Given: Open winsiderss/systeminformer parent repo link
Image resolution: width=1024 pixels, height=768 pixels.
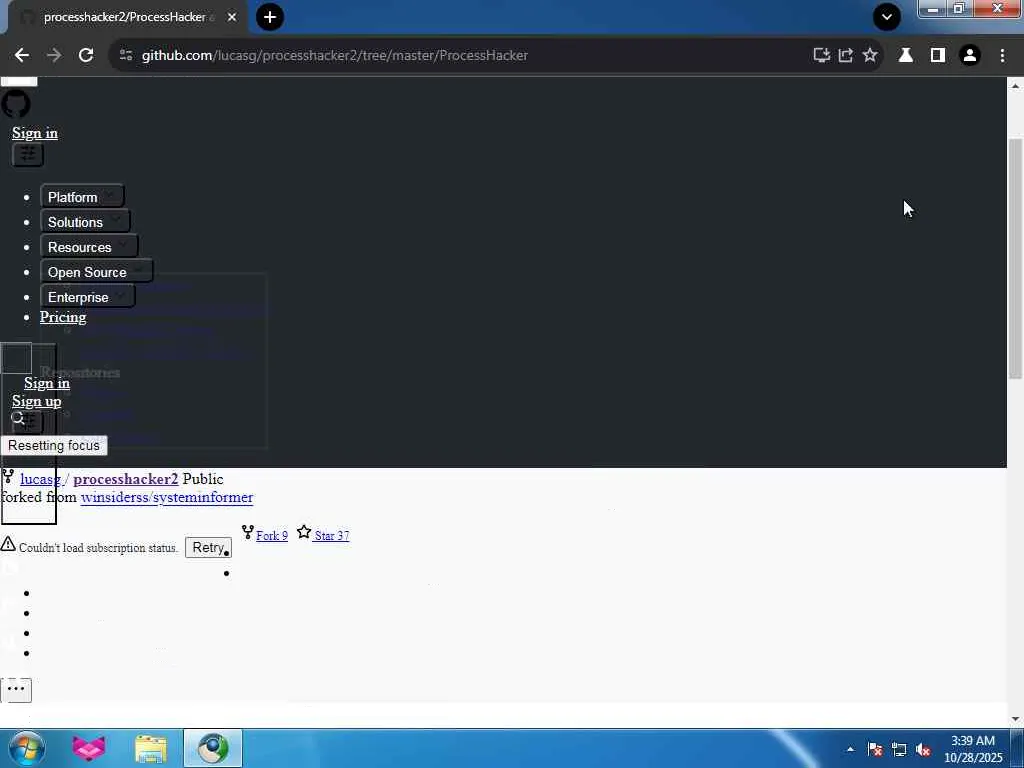Looking at the screenshot, I should (x=167, y=497).
